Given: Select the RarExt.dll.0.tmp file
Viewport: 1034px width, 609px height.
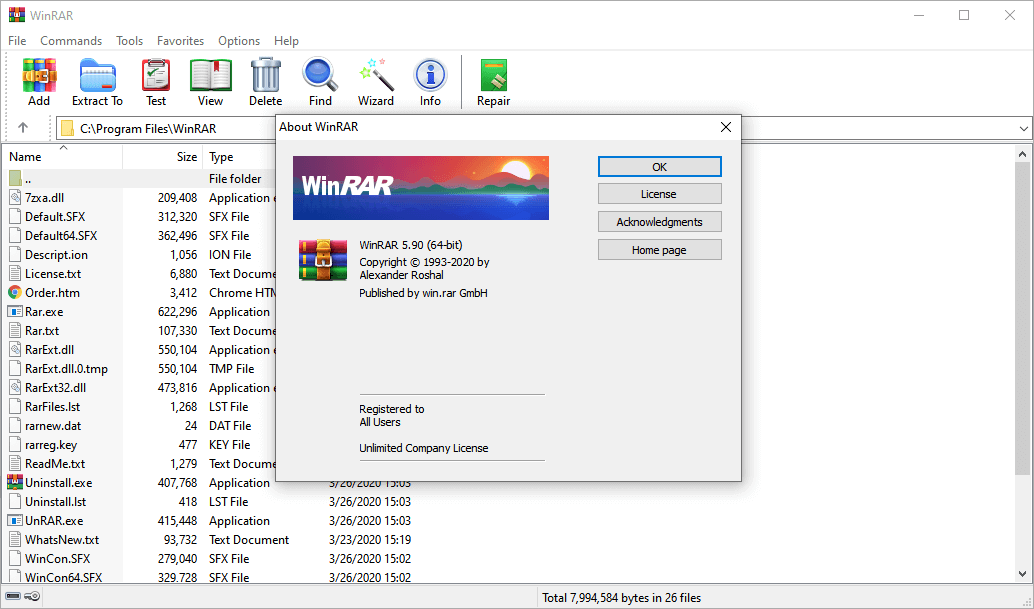Looking at the screenshot, I should tap(66, 368).
